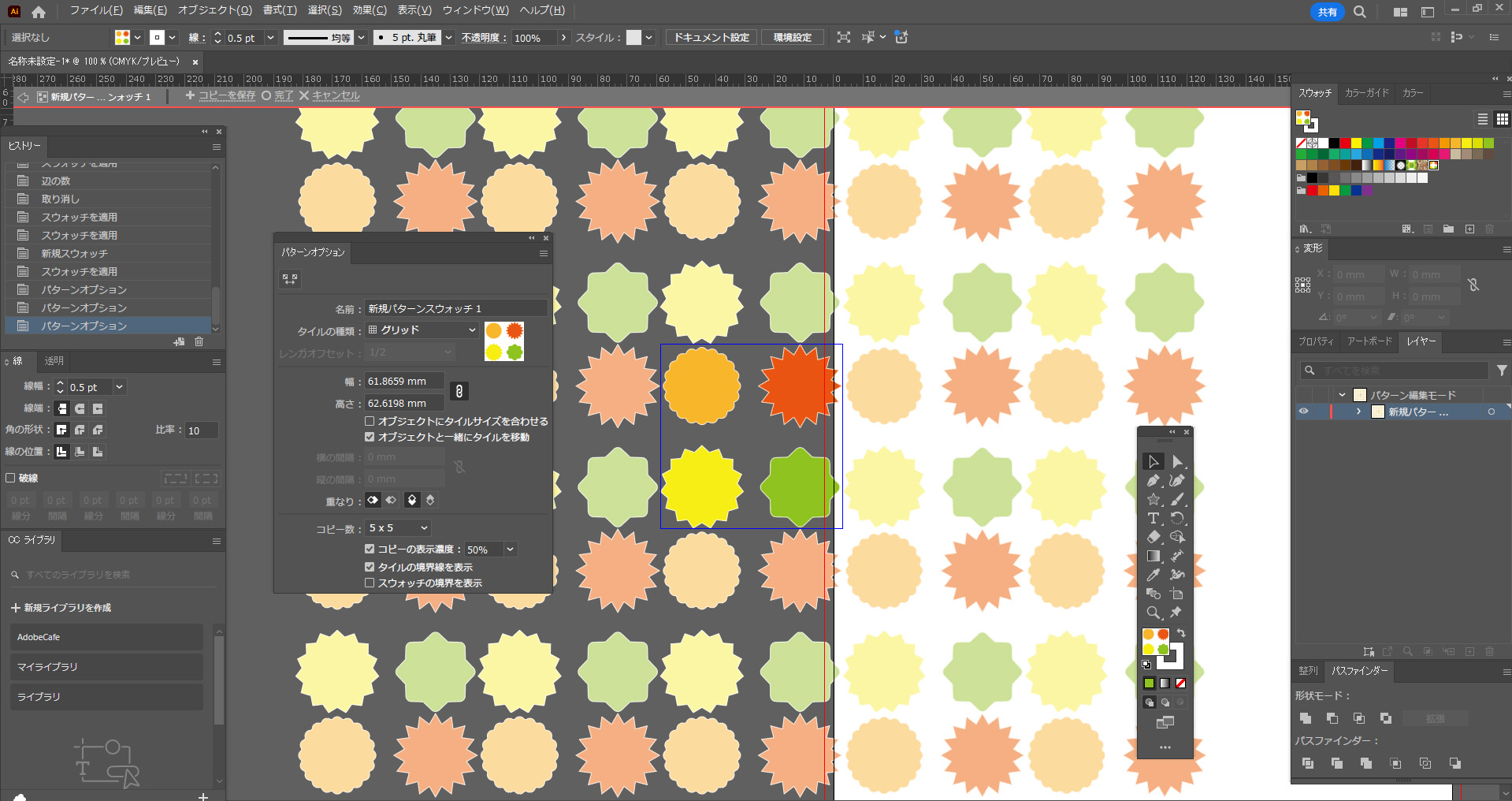Collapse the パターン編集モード layer group
The width and height of the screenshot is (1512, 801).
[1342, 395]
